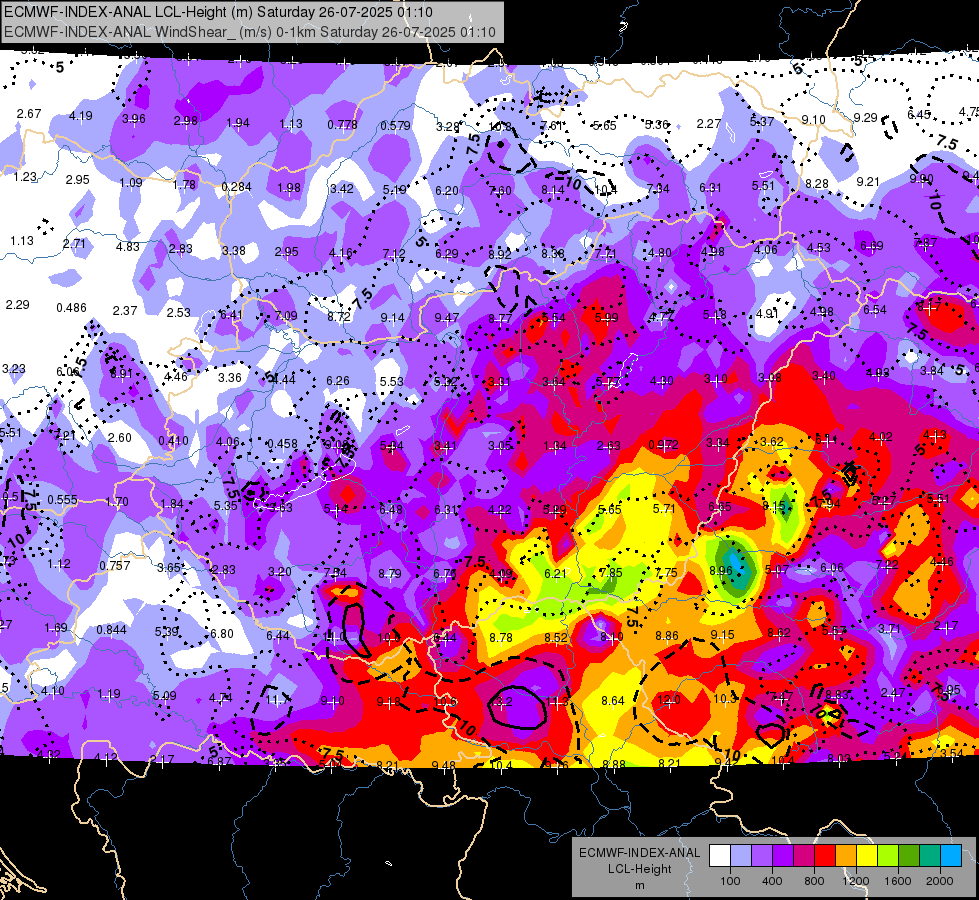Click the wind shear value 0.458
979x900 pixels.
click(x=282, y=444)
